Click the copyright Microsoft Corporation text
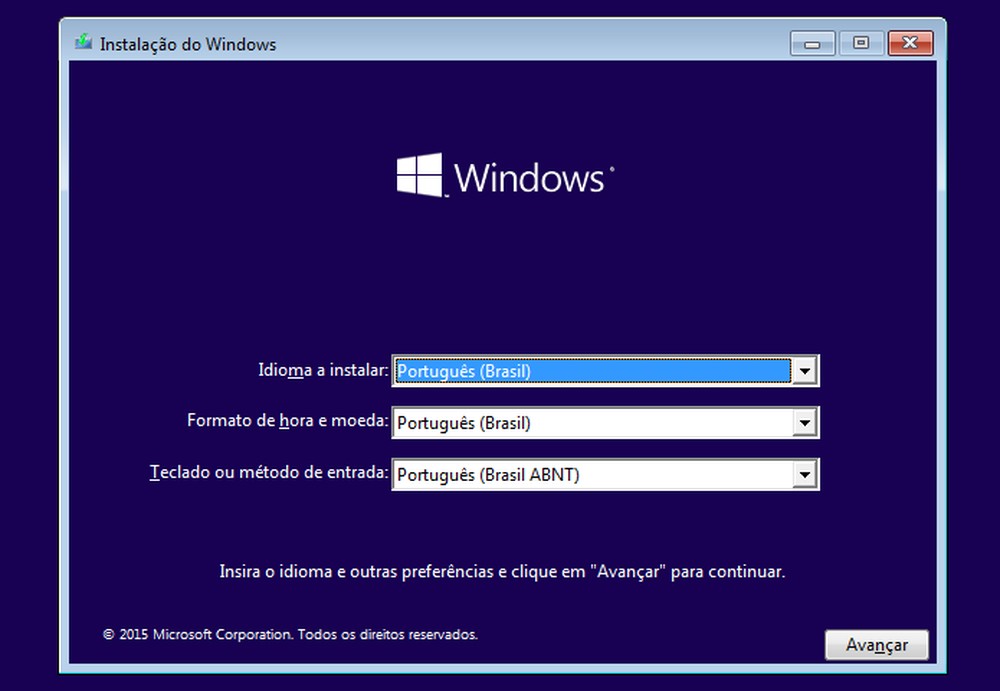Viewport: 1000px width, 691px height. [x=289, y=634]
